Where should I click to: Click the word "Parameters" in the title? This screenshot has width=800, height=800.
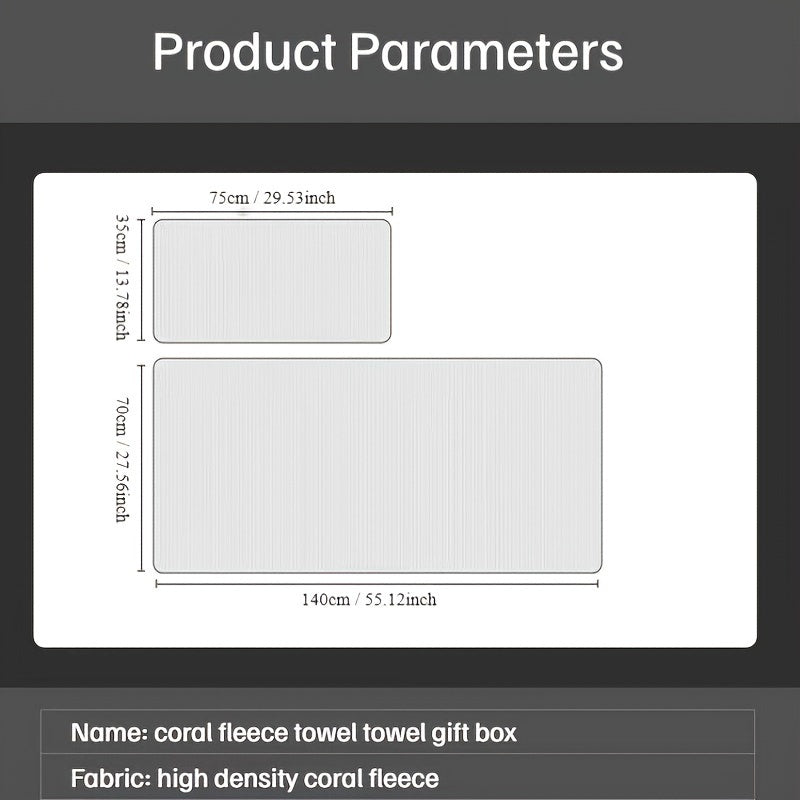point(487,52)
